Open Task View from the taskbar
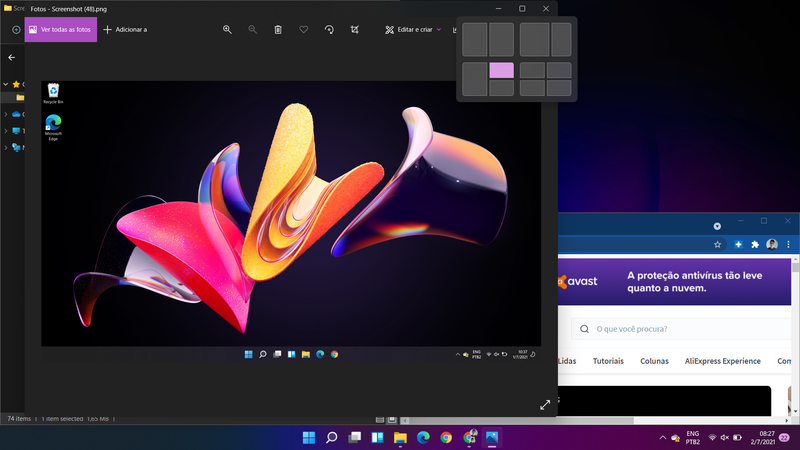Screen dimensions: 800x450 pos(355,437)
